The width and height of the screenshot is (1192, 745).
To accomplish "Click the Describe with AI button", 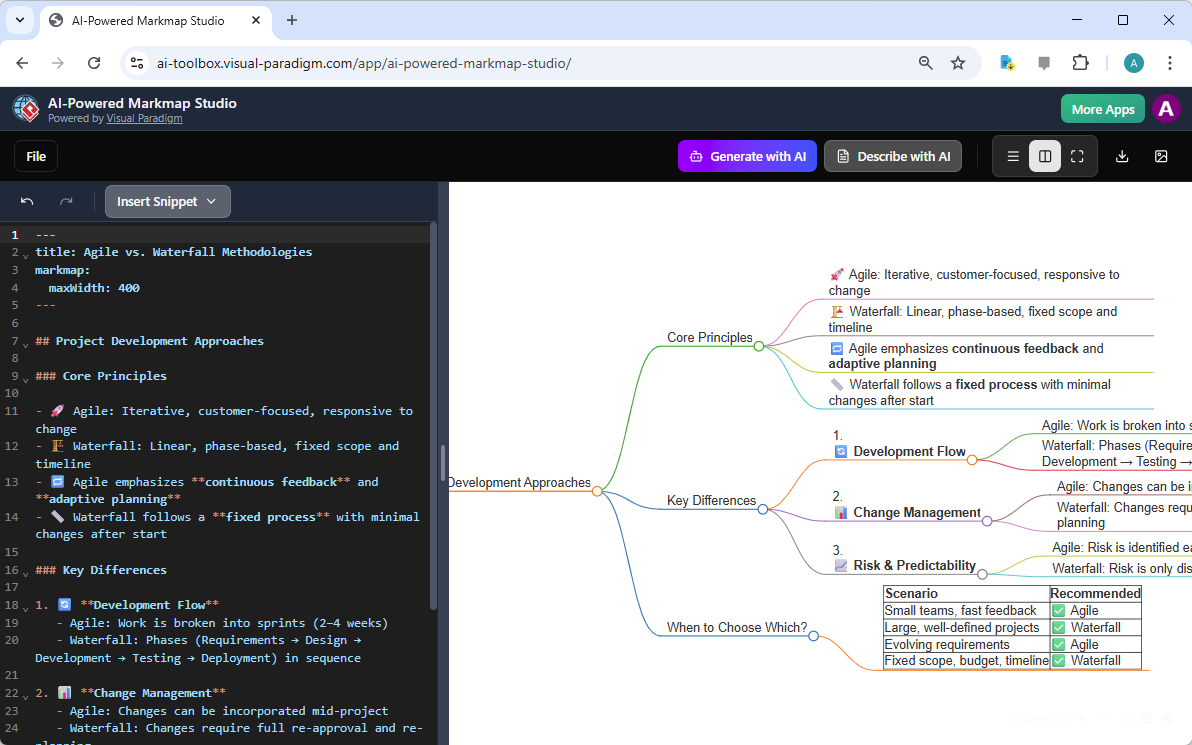I will [893, 156].
